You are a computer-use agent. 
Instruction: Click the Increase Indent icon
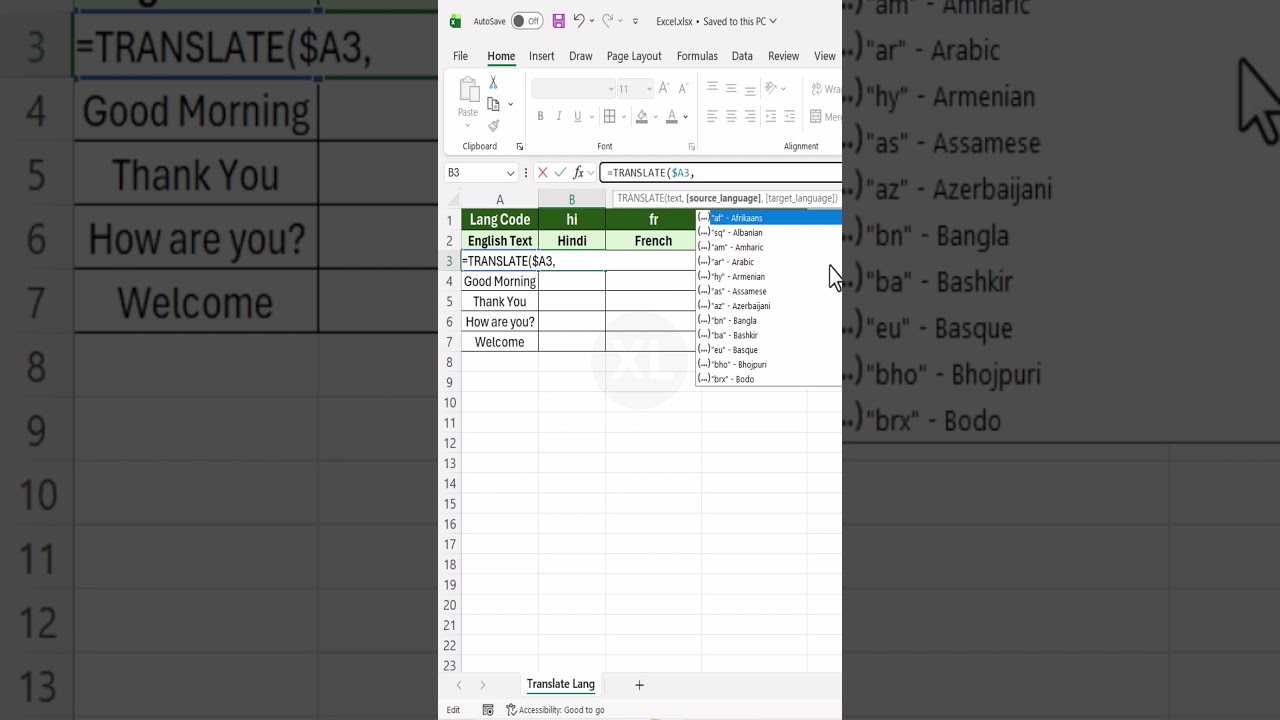tap(790, 117)
